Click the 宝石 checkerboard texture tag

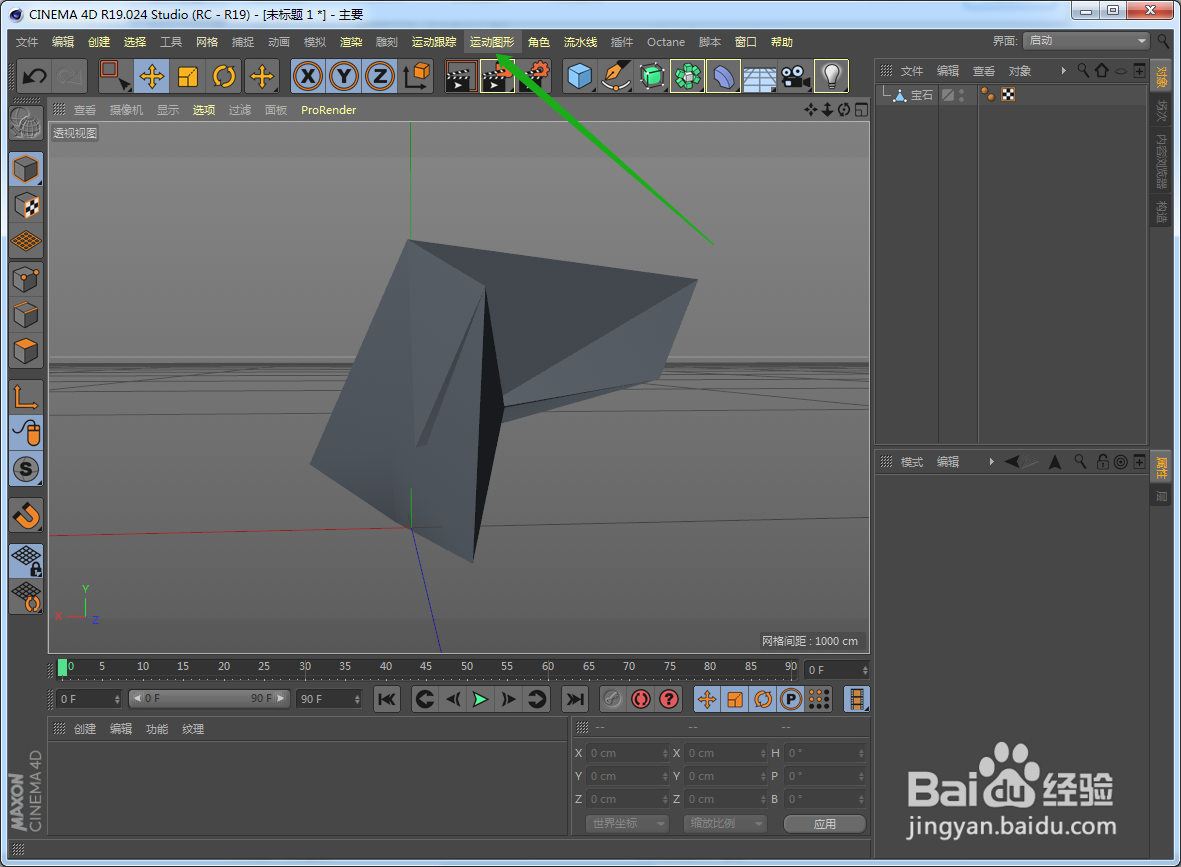[x=1008, y=94]
